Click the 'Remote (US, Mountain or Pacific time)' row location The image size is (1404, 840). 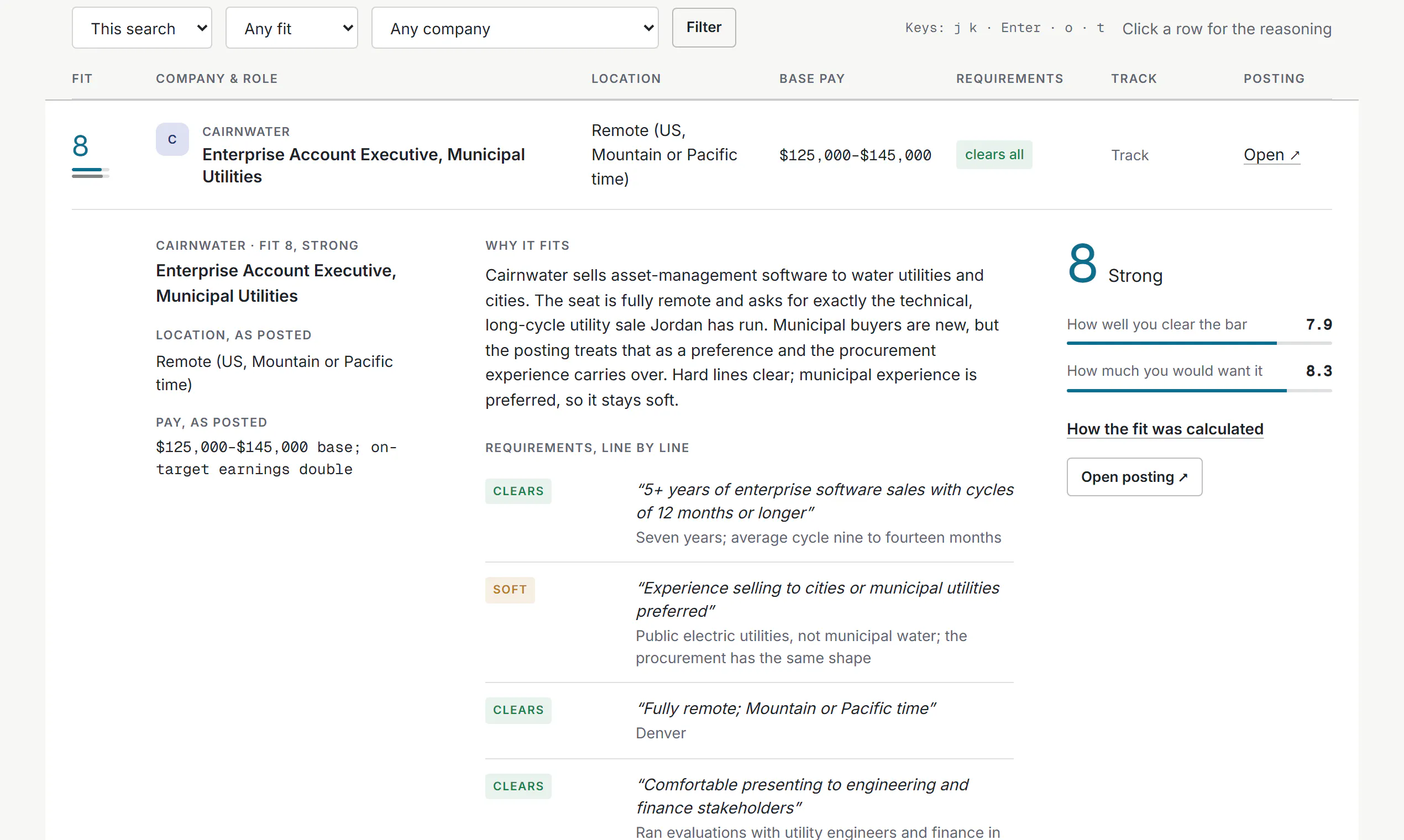664,155
